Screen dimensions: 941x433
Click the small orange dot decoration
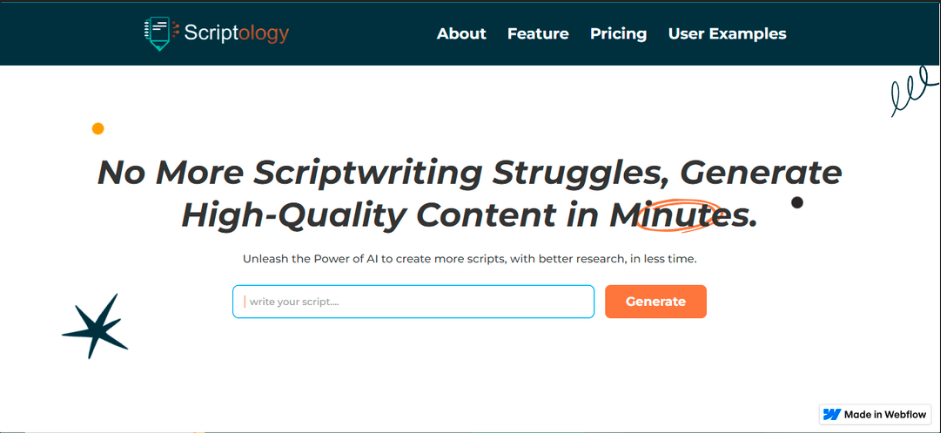98,128
